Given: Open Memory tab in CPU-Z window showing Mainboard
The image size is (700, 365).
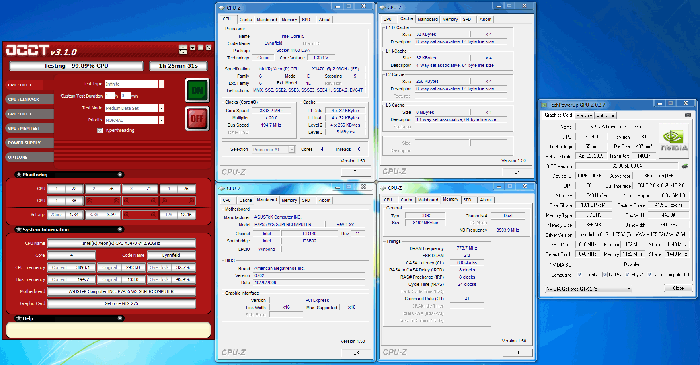Looking at the screenshot, I should (x=289, y=200).
